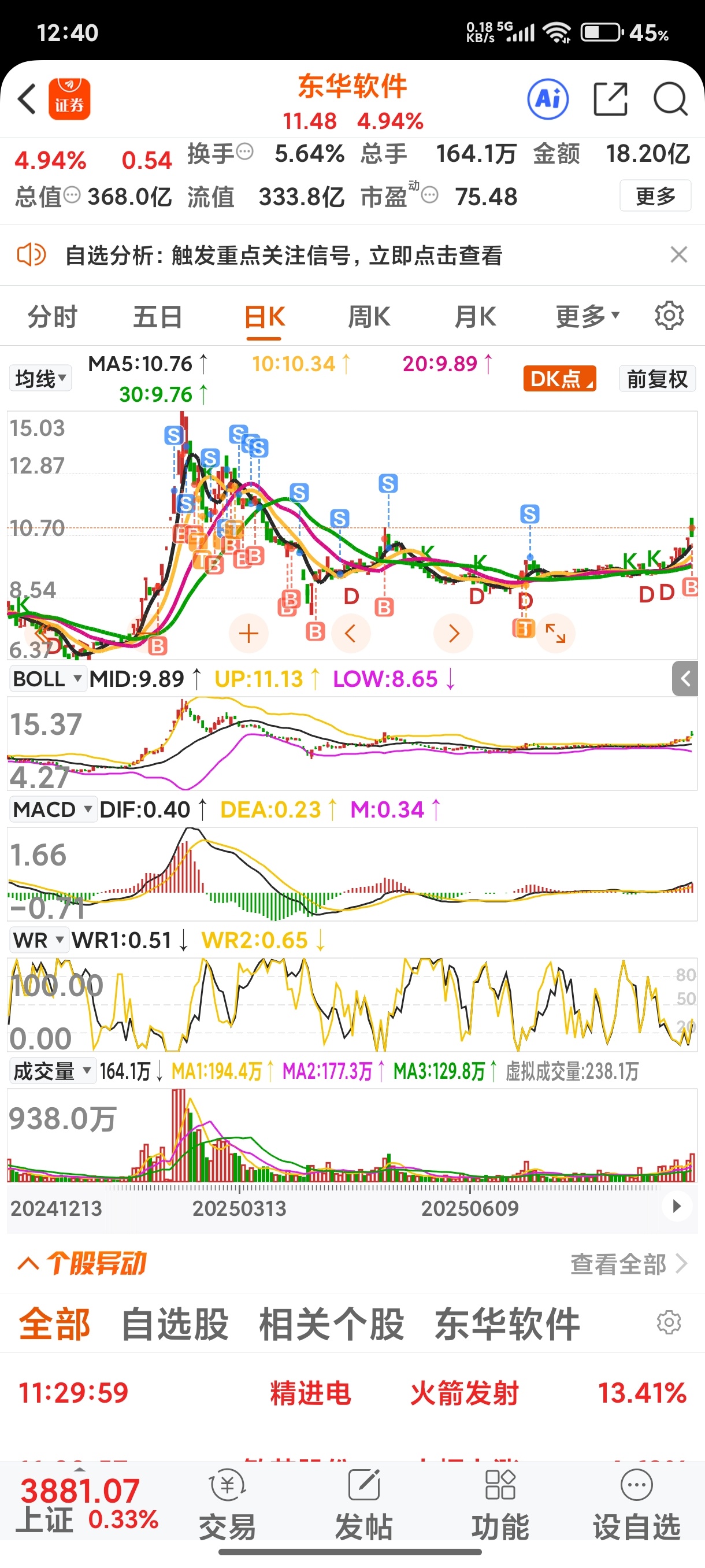The image size is (705, 1568).
Task: Zoom in chart with plus button
Action: click(x=248, y=634)
